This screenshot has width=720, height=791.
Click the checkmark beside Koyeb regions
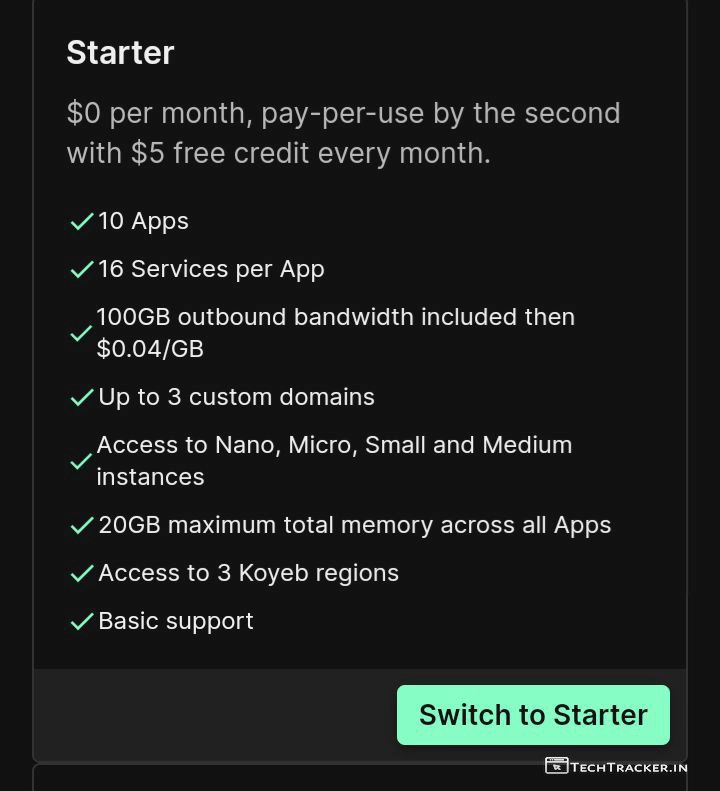pos(82,573)
